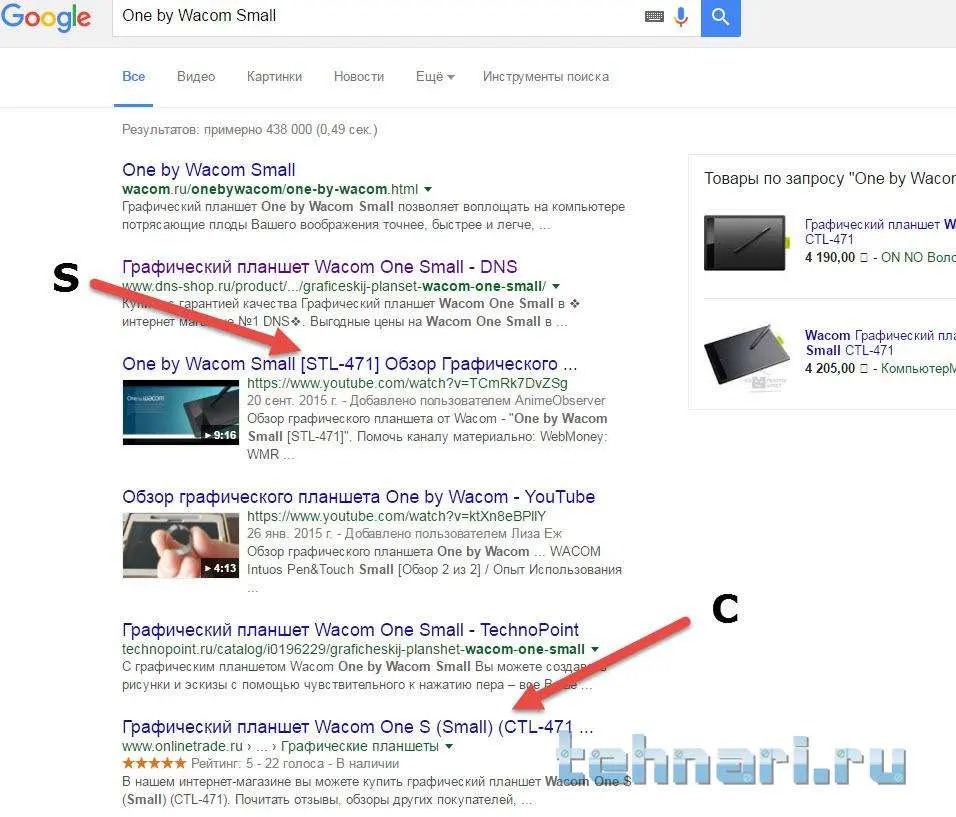
Task: Open 'Wacom Графический' product link at 4 205,00
Action: pyautogui.click(x=880, y=343)
